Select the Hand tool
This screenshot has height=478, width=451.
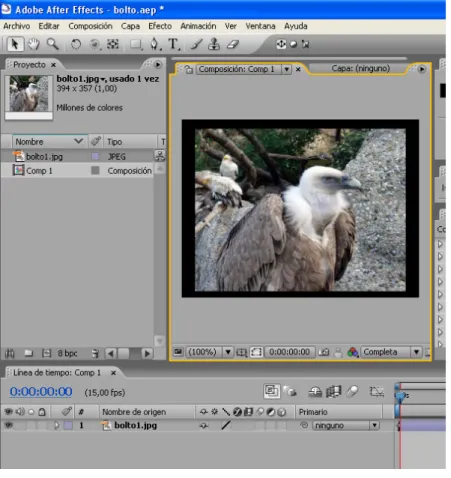point(33,44)
